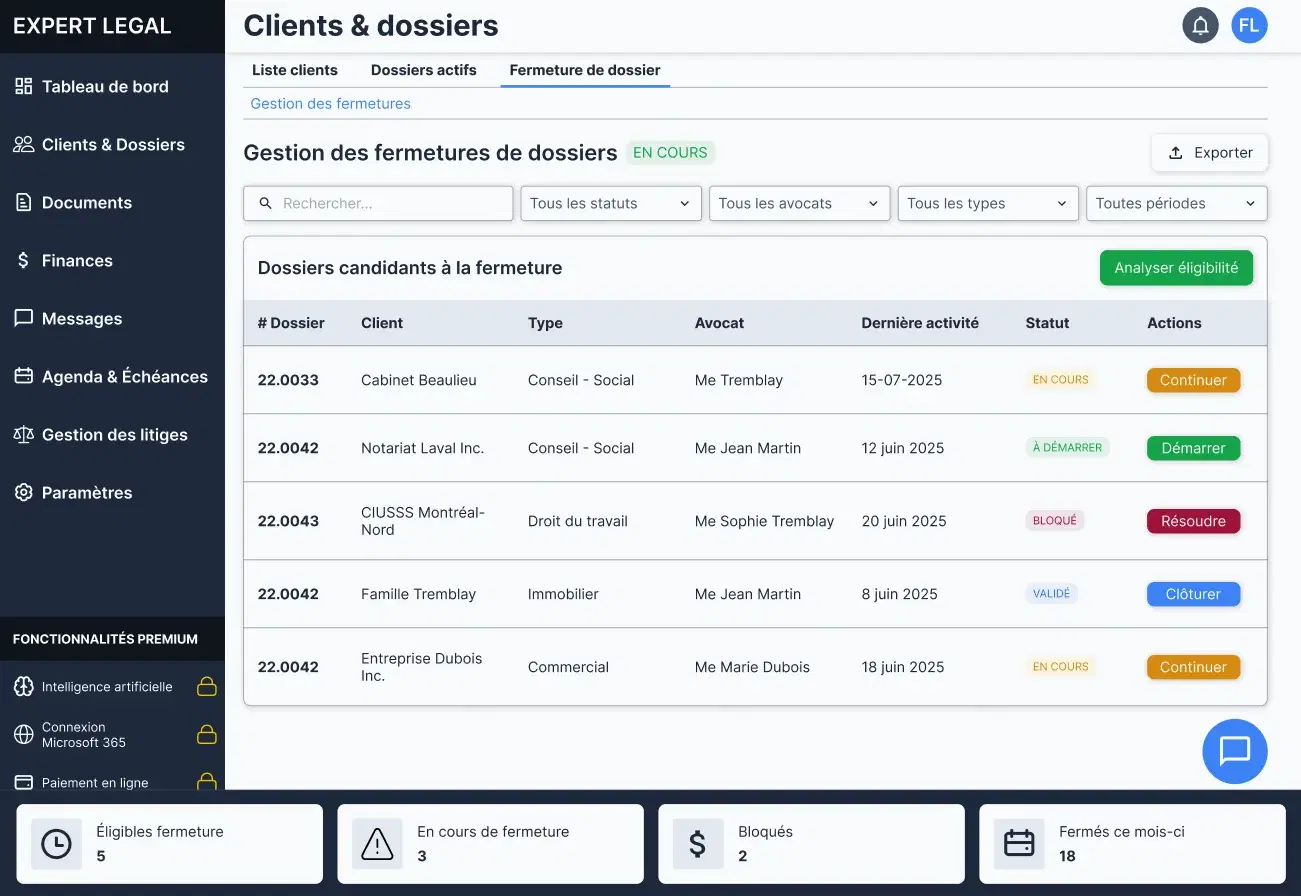
Task: Open the notifications bell icon
Action: [1200, 26]
